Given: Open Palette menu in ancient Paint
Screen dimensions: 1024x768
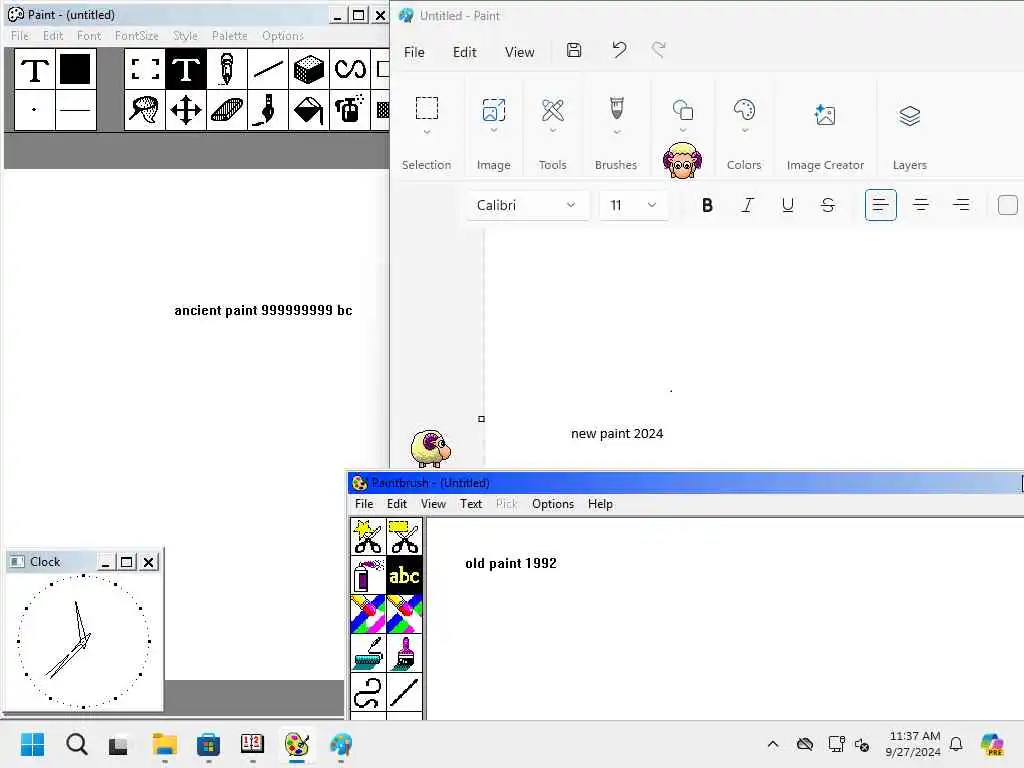Looking at the screenshot, I should 229,35.
